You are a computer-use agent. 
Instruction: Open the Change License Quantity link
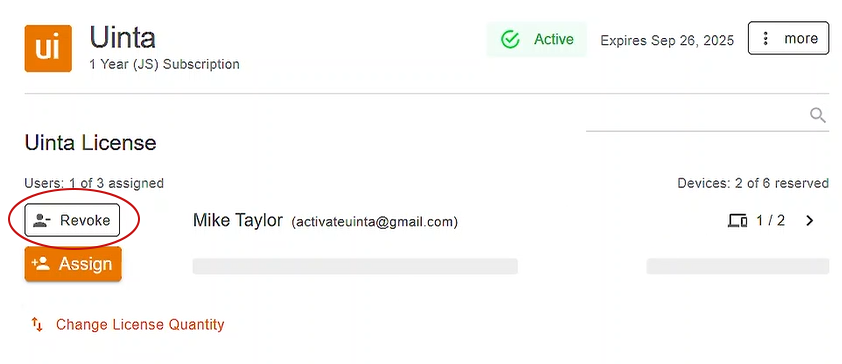140,324
